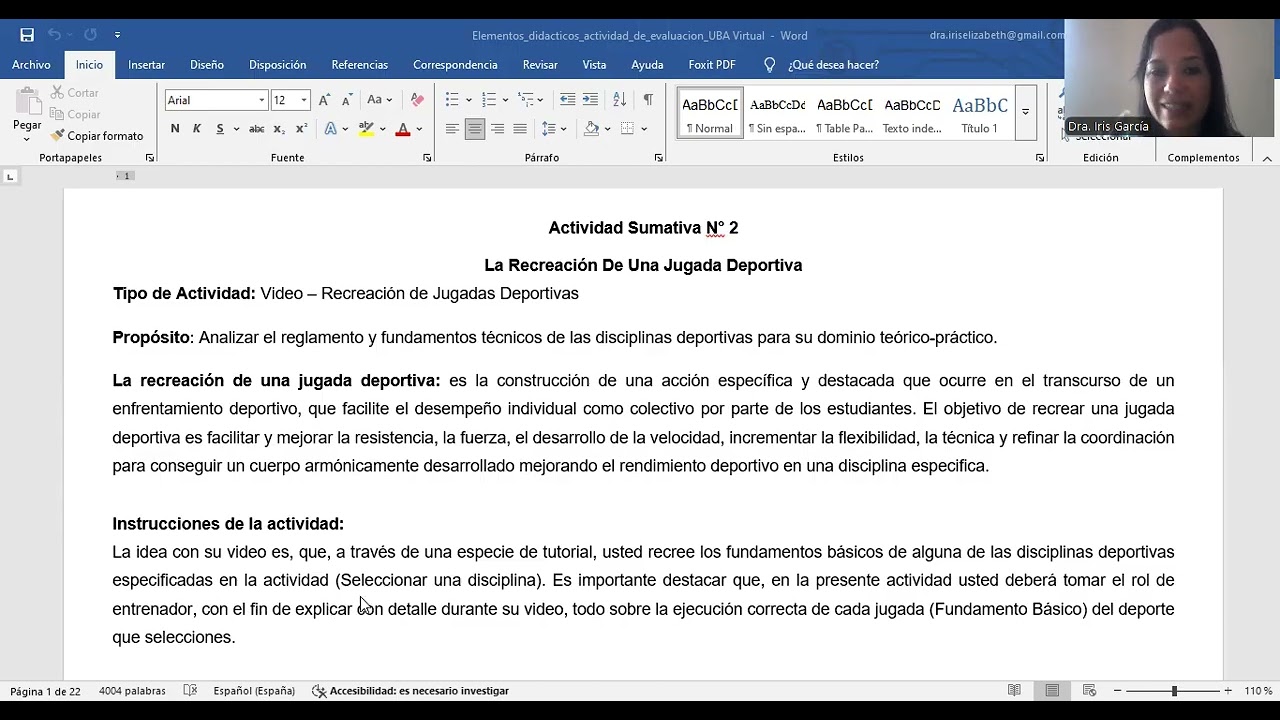The width and height of the screenshot is (1280, 720).
Task: Apply the Normal style
Action: tap(709, 112)
